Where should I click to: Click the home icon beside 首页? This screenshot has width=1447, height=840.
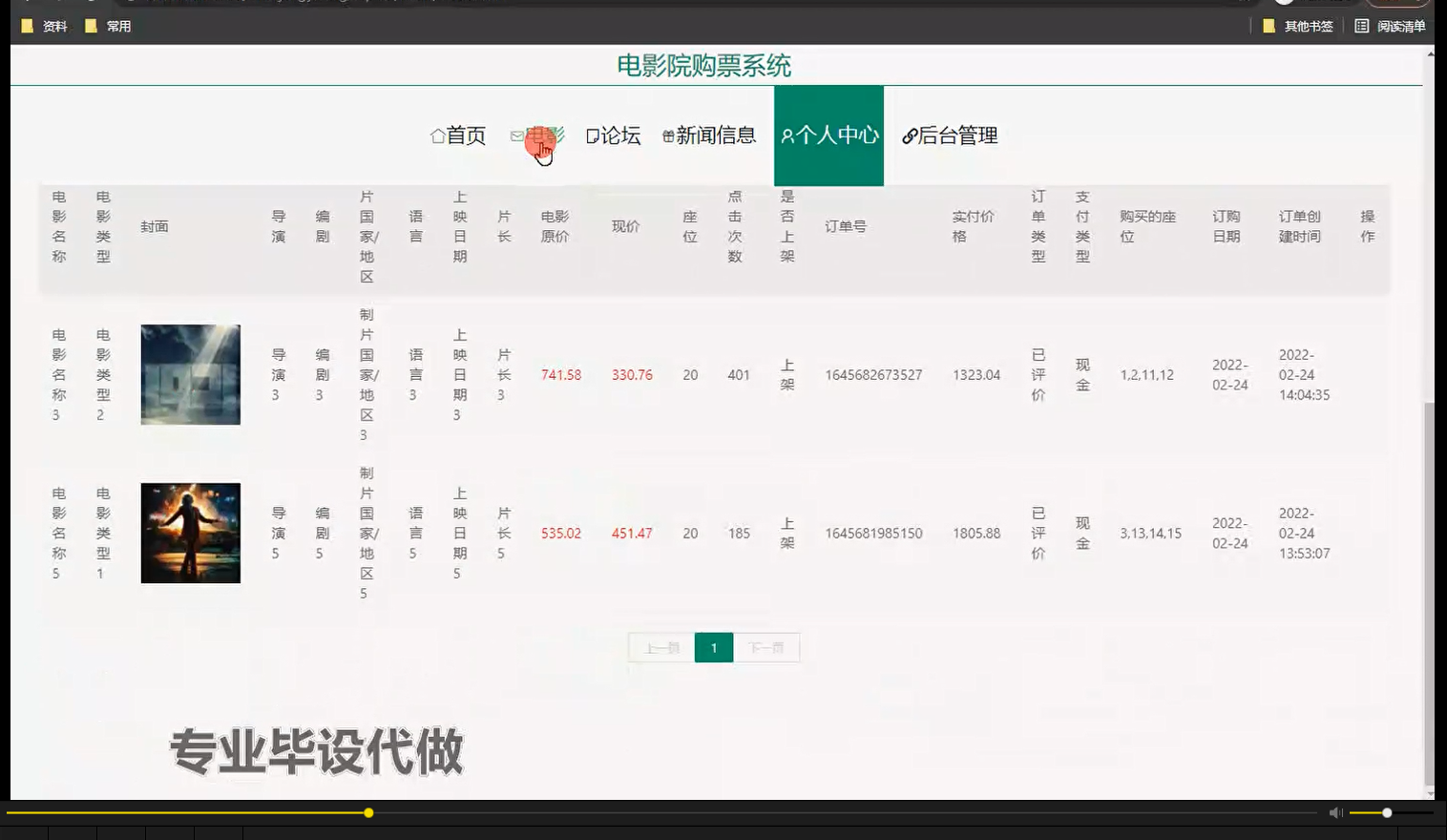coord(436,135)
